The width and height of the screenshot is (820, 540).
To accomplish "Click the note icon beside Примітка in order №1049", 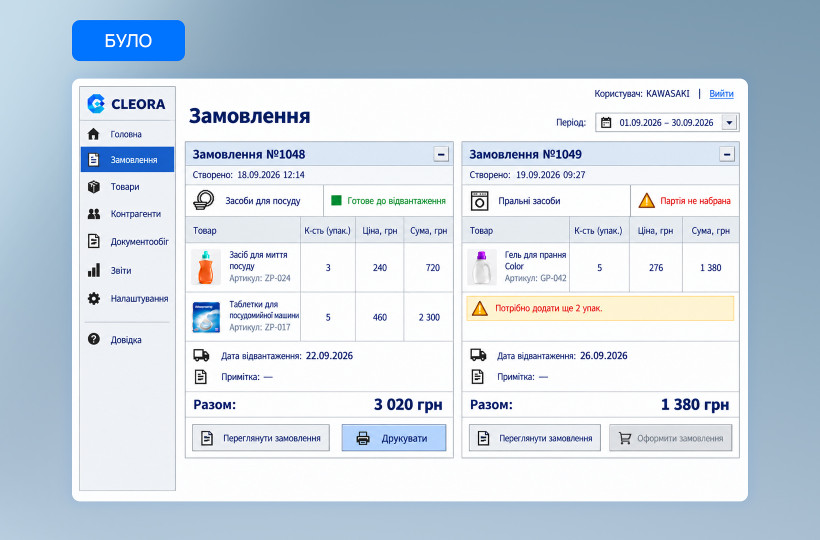I will coord(477,377).
